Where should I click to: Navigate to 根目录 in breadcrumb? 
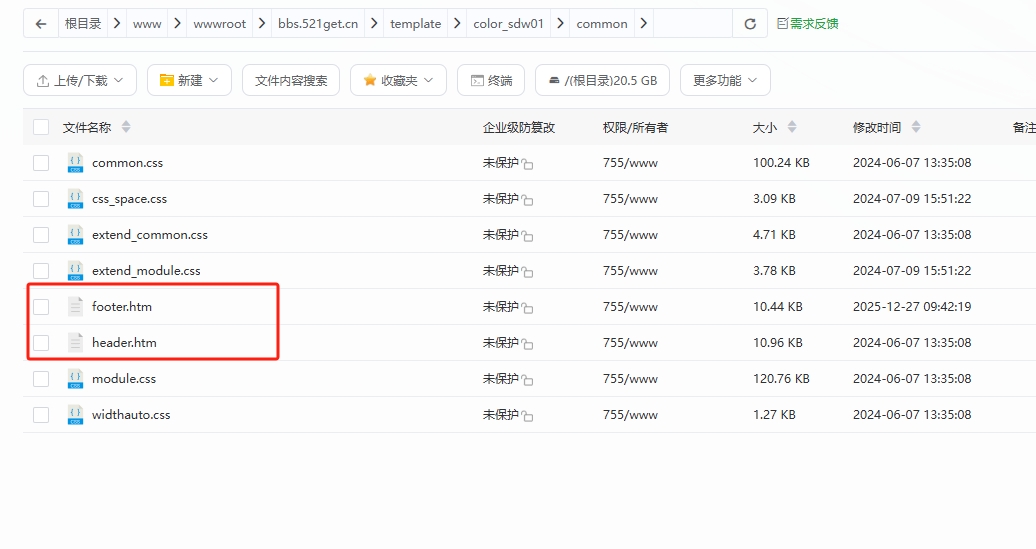[83, 24]
